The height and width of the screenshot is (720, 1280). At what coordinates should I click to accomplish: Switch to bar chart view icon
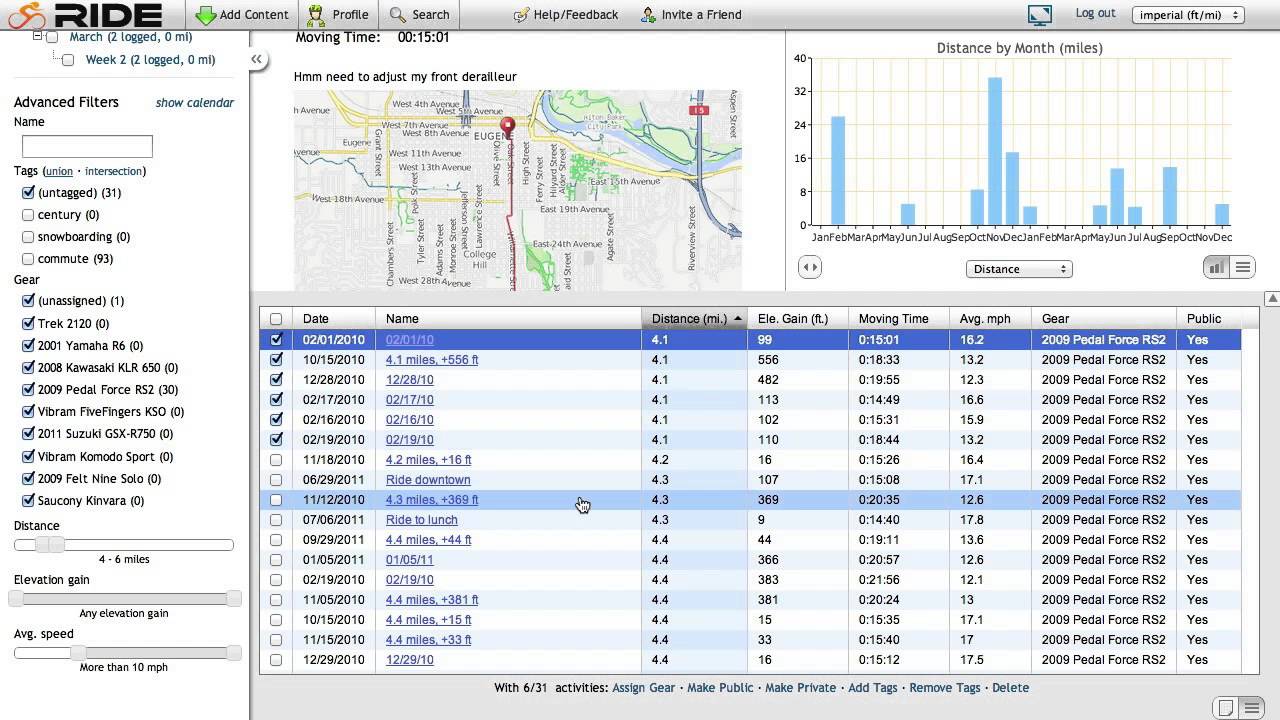(x=1216, y=267)
